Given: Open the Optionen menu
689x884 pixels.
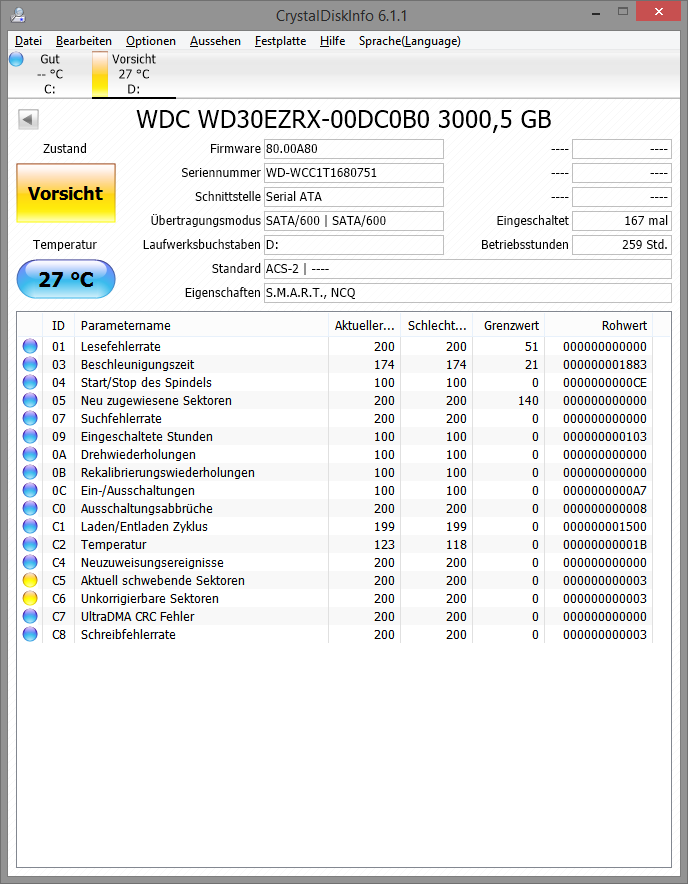Looking at the screenshot, I should (x=151, y=41).
